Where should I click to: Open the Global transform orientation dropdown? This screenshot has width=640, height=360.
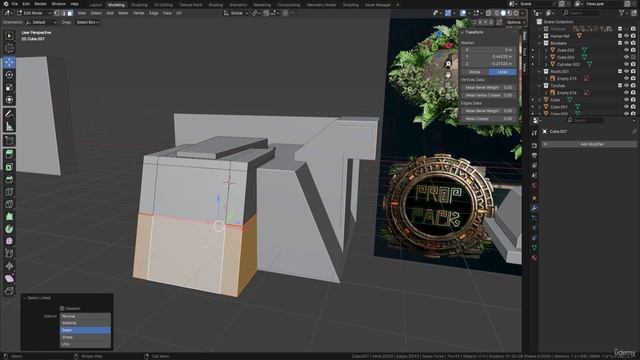[236, 13]
